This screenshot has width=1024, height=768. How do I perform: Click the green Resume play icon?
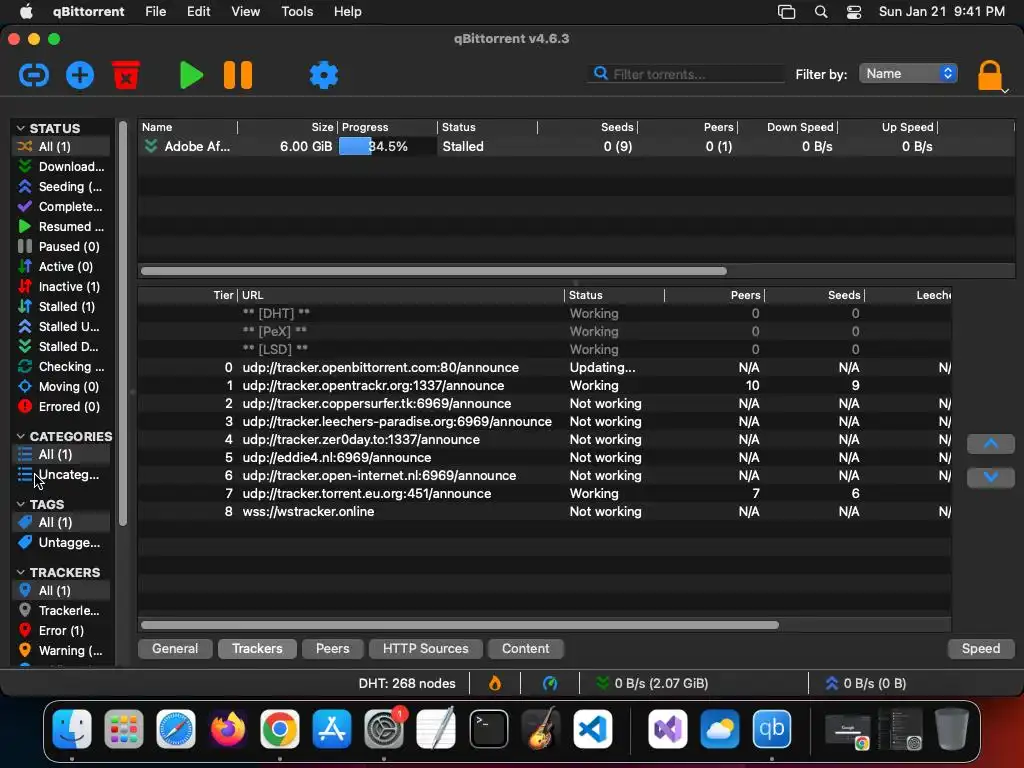click(x=191, y=75)
